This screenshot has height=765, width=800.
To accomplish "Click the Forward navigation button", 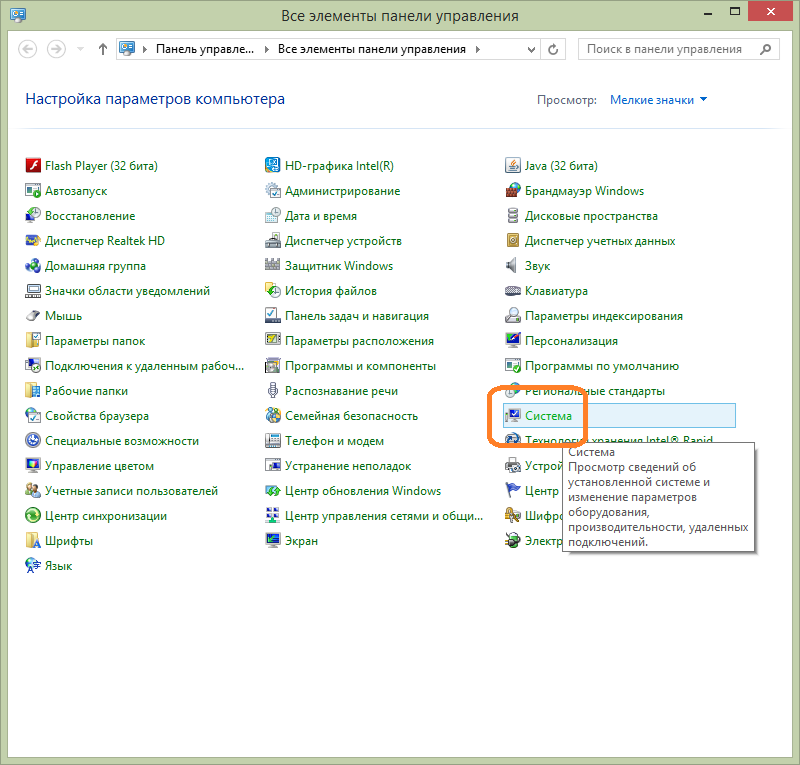I will [x=56, y=50].
